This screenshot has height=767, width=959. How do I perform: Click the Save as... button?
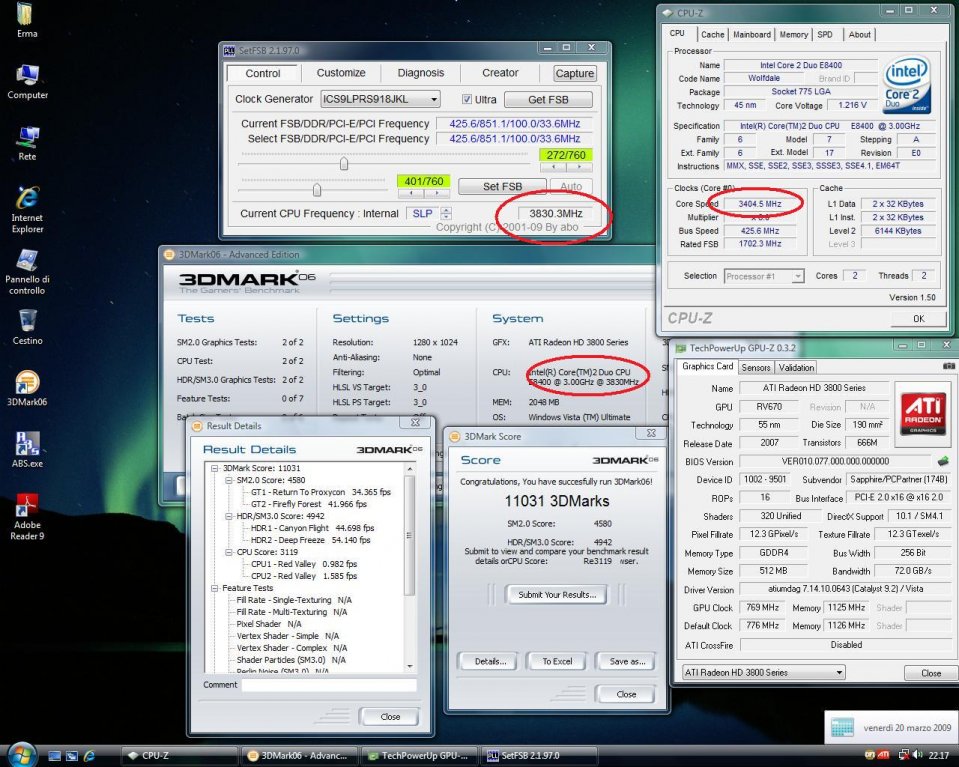[x=626, y=661]
